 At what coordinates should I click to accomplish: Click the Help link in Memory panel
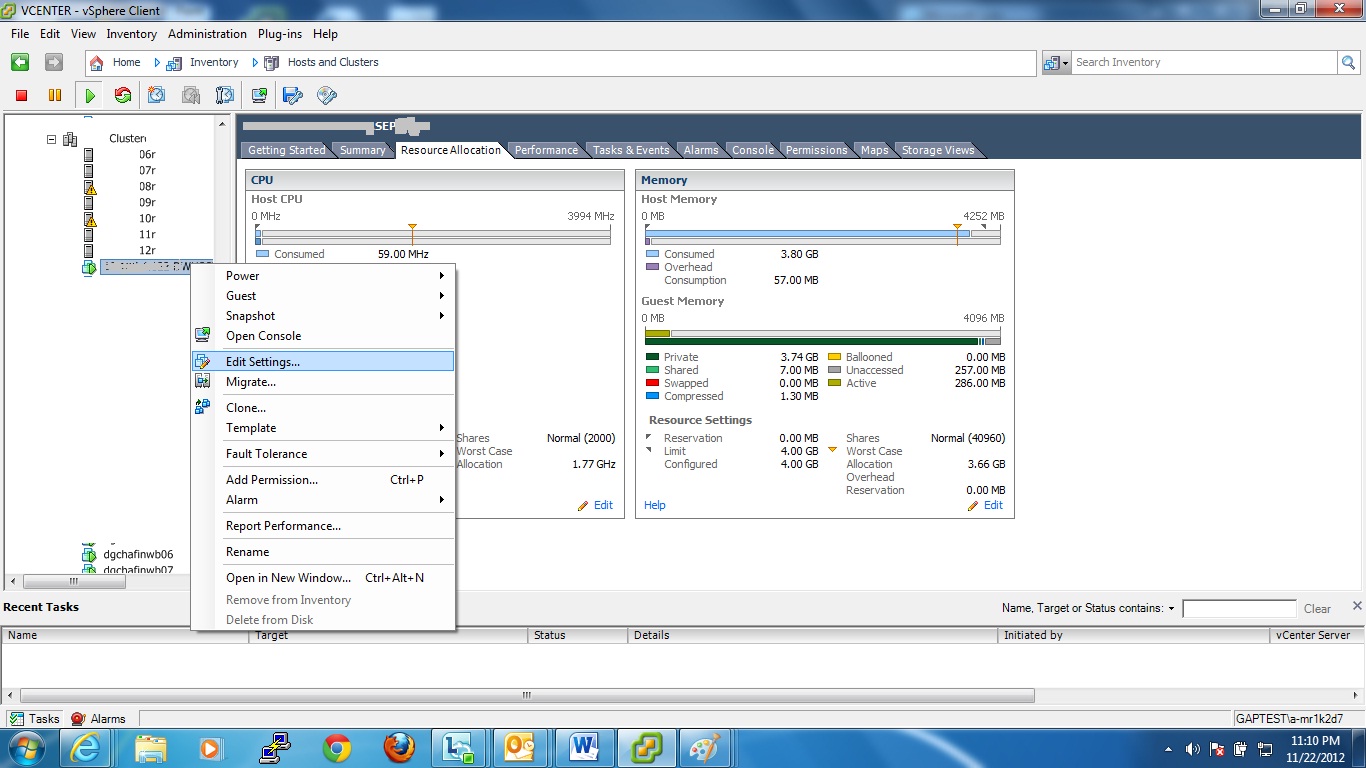coord(655,505)
